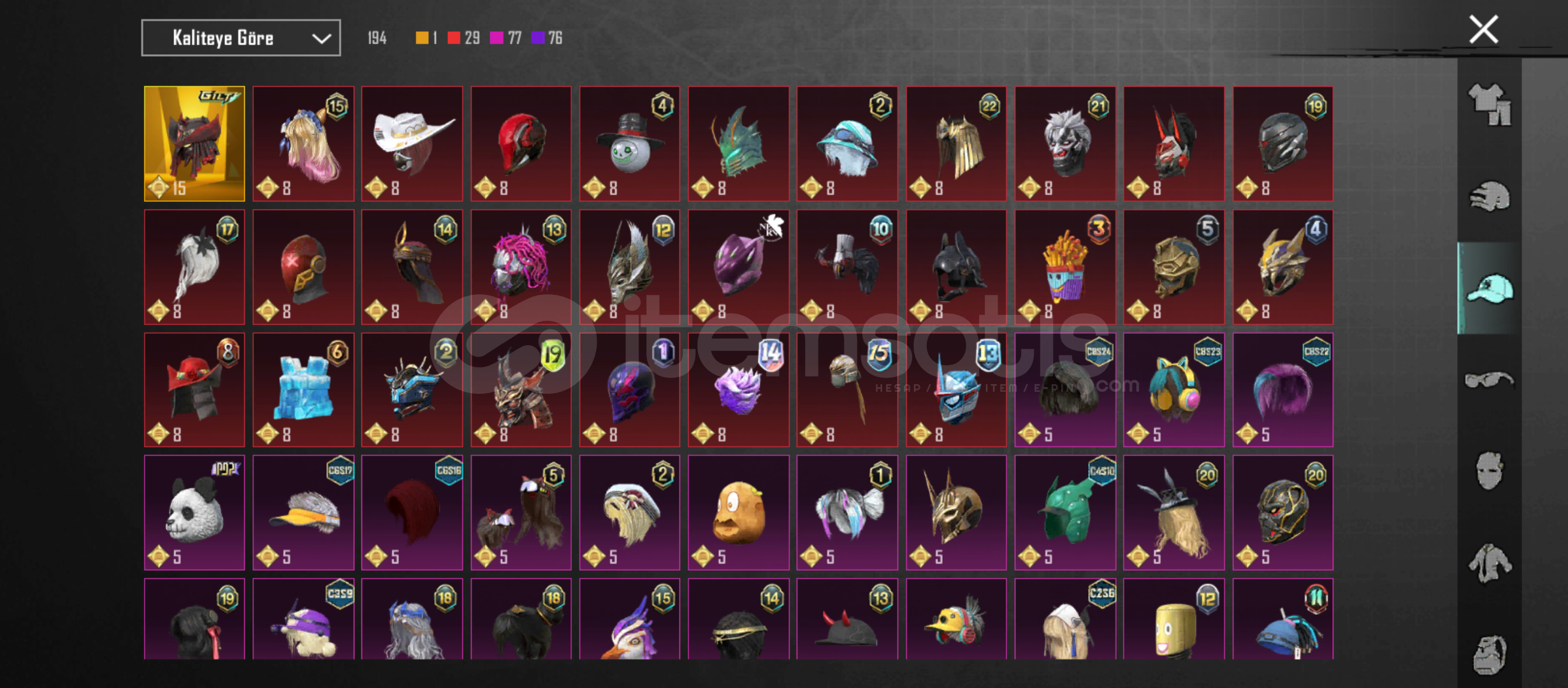1568x688 pixels.
Task: Select the potato head mask item
Action: point(738,513)
